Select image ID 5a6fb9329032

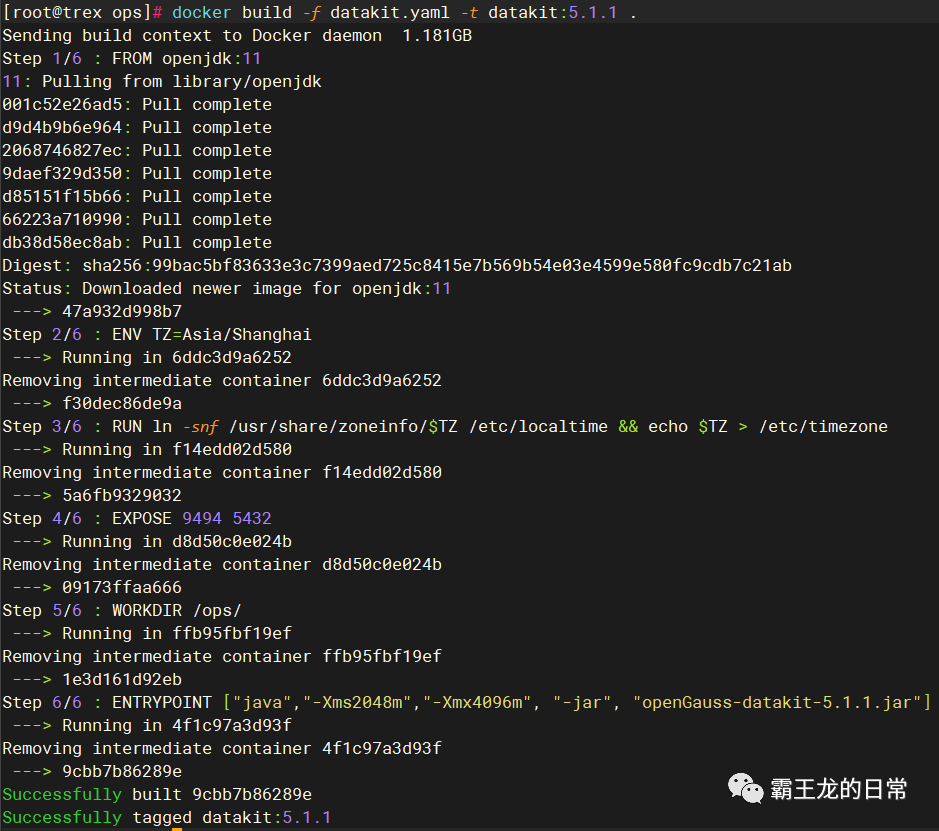point(122,496)
